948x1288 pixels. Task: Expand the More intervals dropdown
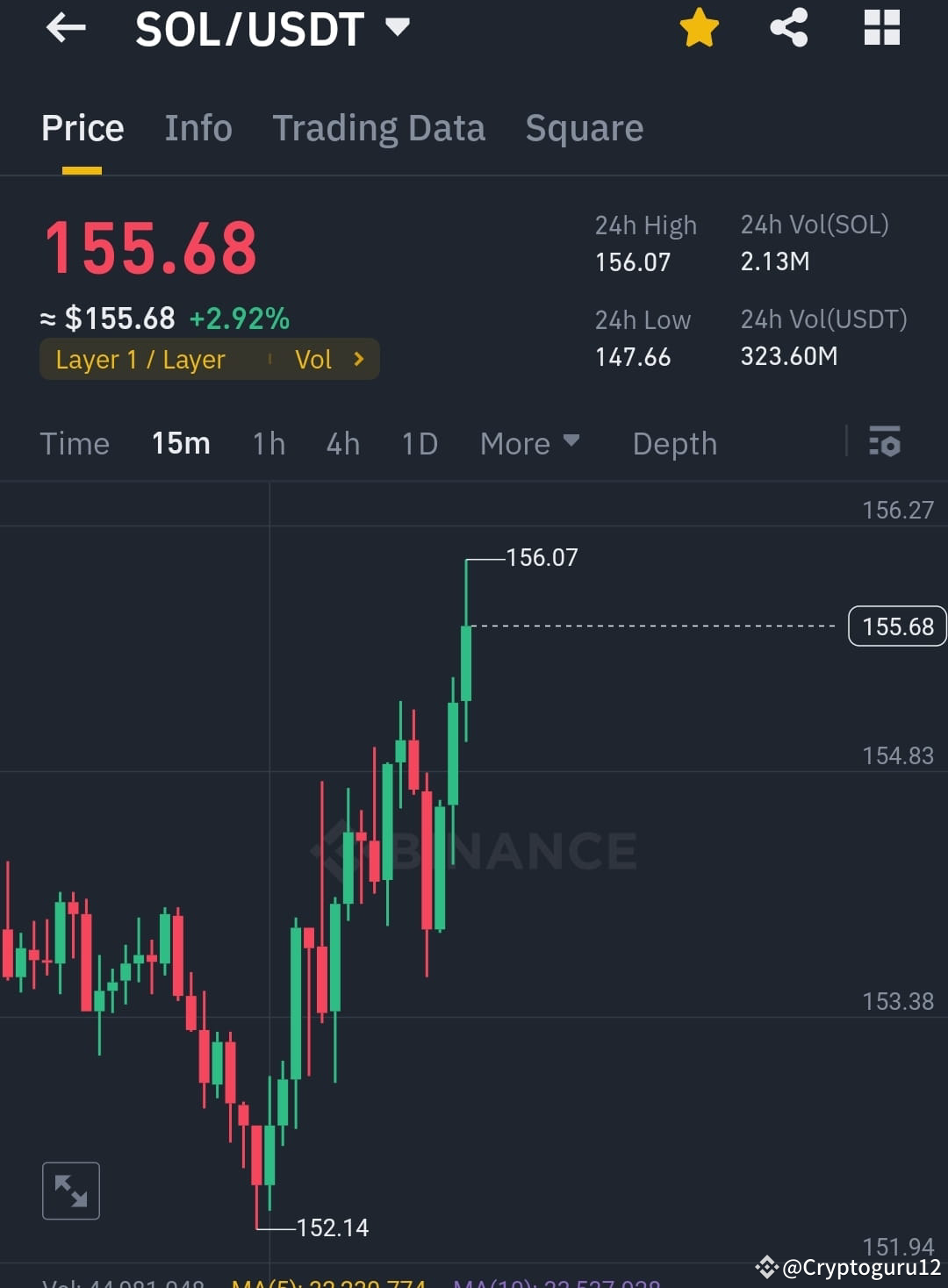(x=529, y=444)
